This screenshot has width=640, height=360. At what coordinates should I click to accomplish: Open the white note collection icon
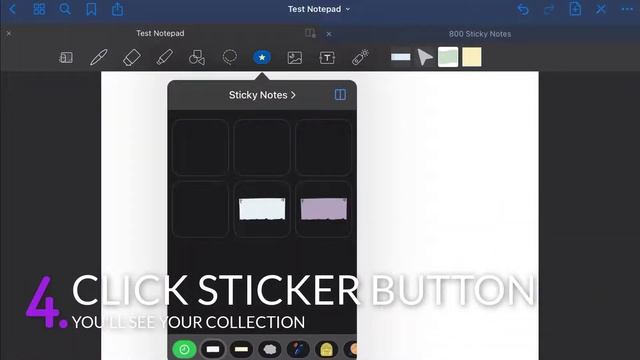213,349
